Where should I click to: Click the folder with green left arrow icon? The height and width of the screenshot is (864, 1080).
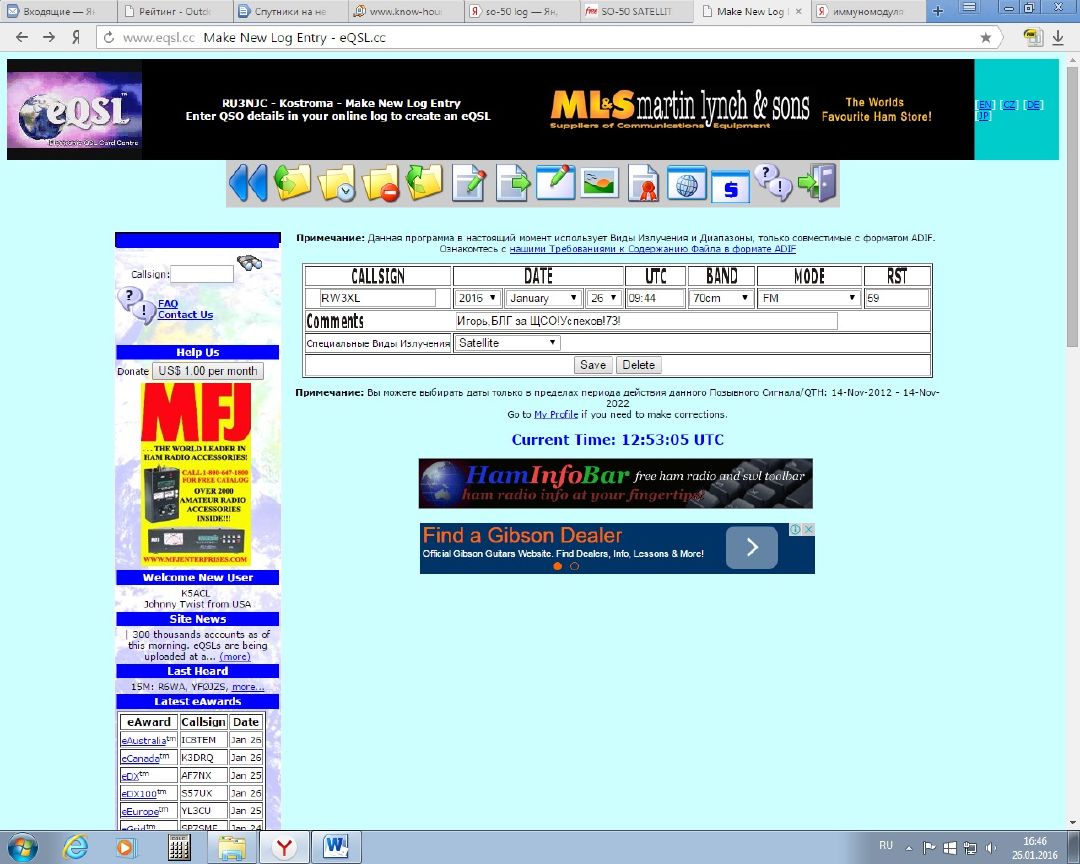[x=293, y=183]
